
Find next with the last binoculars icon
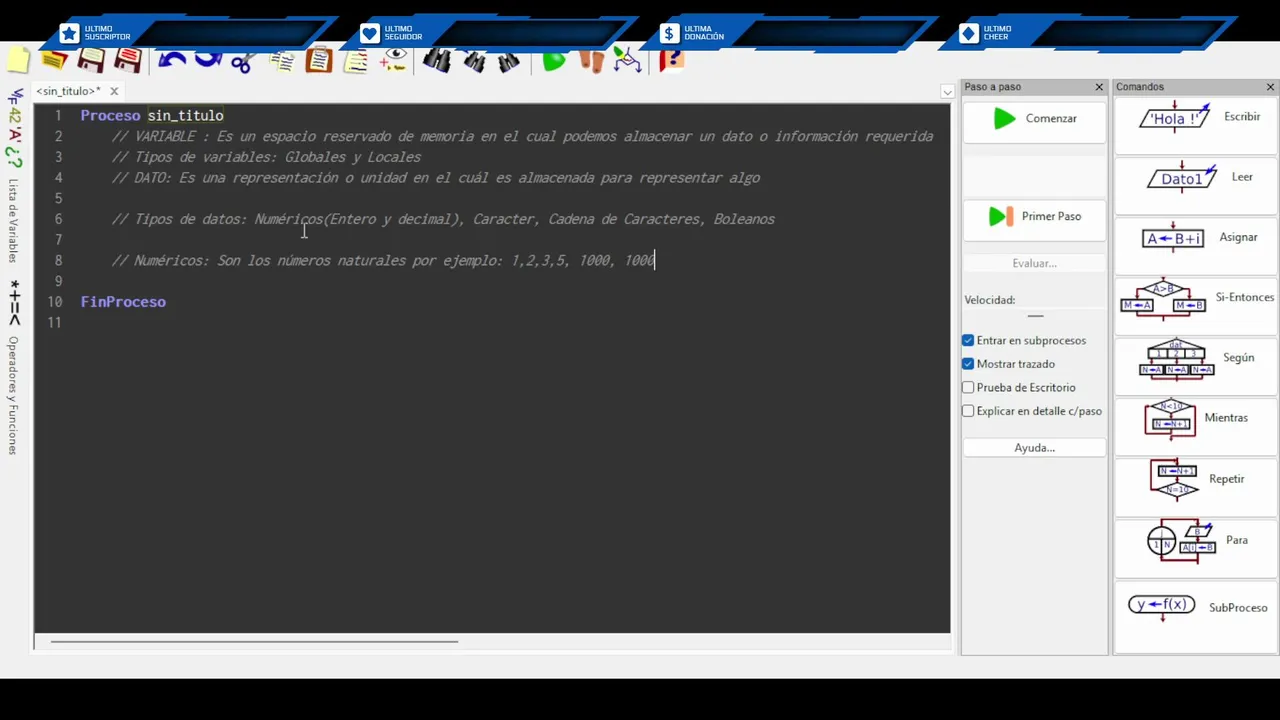(508, 61)
